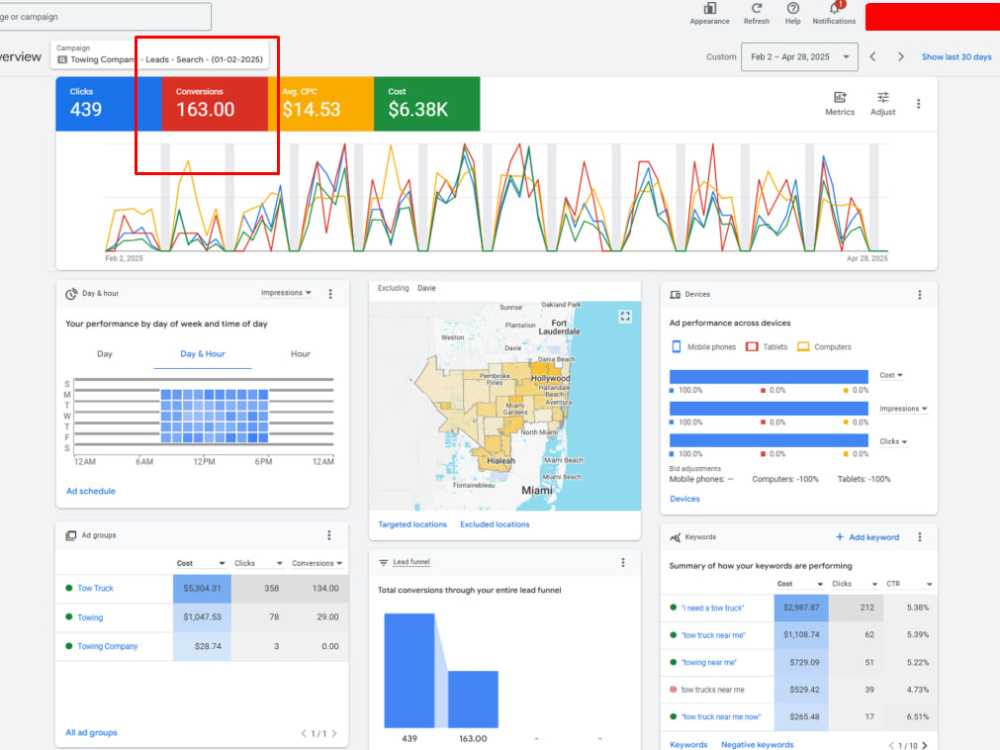The image size is (1000, 750).
Task: Click the campaign search input field
Action: click(x=105, y=17)
